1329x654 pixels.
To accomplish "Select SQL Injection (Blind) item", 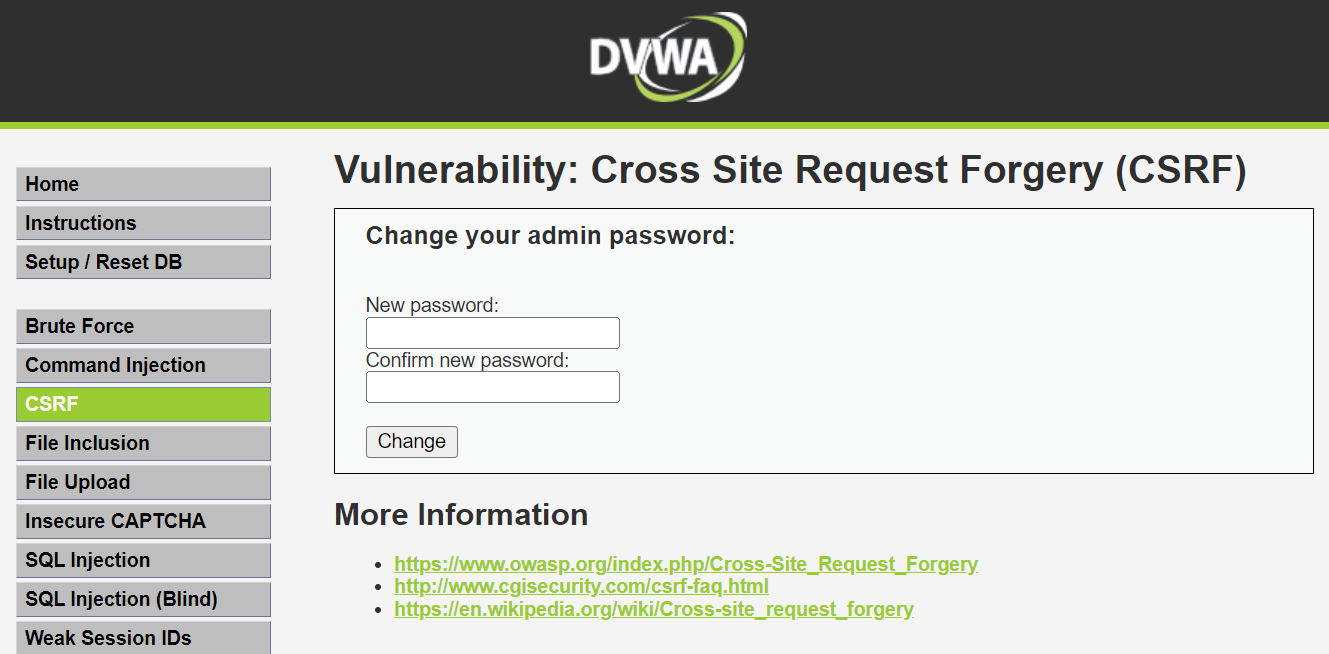I will (143, 599).
